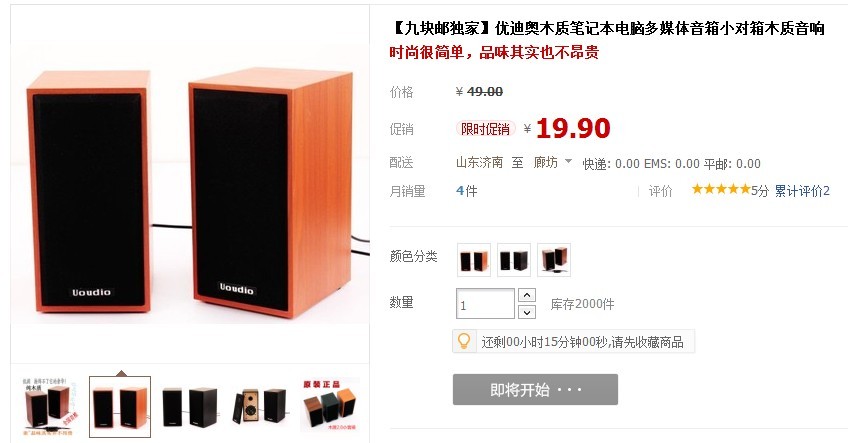View the open-back speaker thumbnail

(260, 407)
